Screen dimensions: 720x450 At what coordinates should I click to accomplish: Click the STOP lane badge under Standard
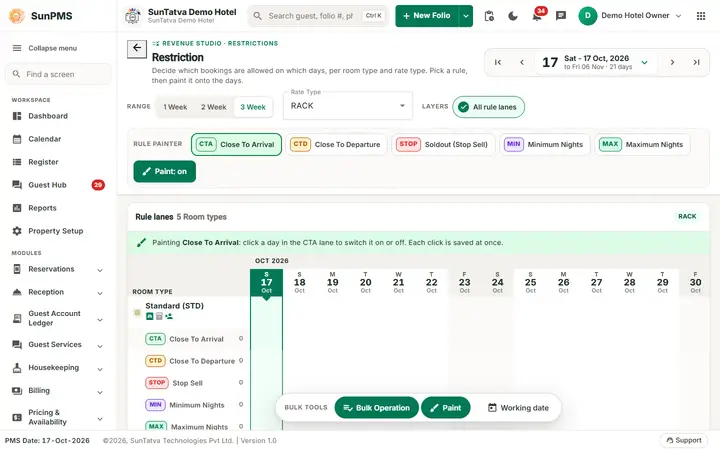pos(157,383)
